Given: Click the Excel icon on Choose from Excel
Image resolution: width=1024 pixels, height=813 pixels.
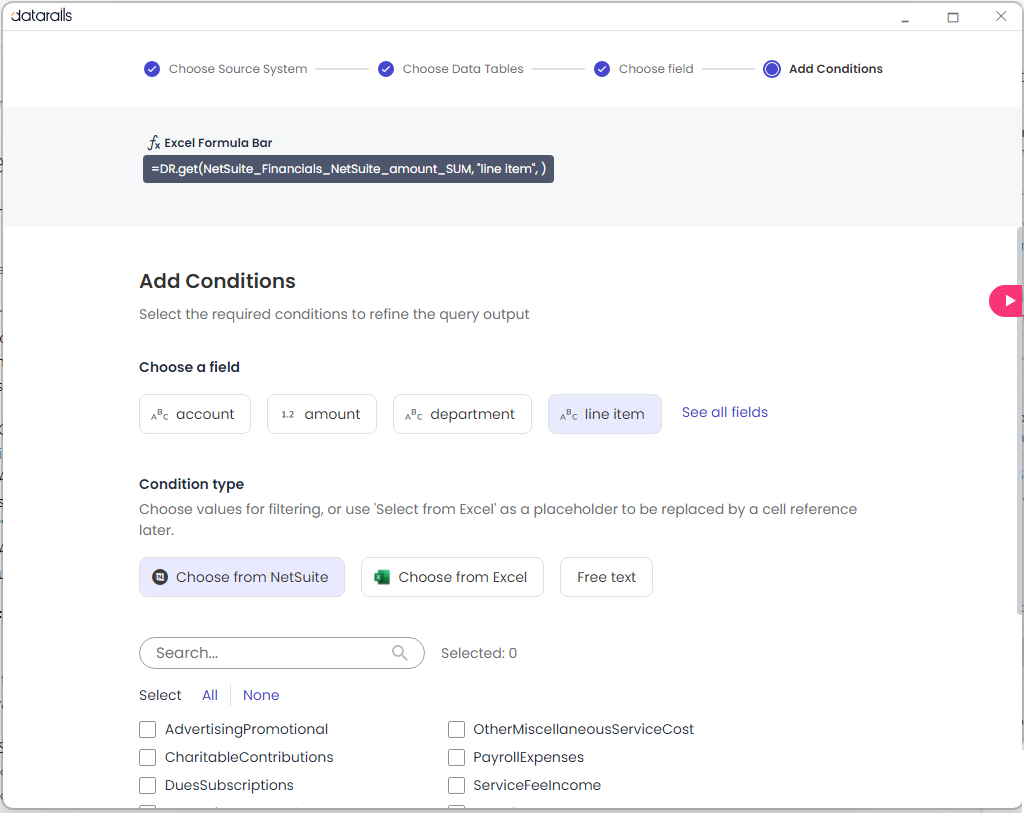Looking at the screenshot, I should click(x=381, y=577).
